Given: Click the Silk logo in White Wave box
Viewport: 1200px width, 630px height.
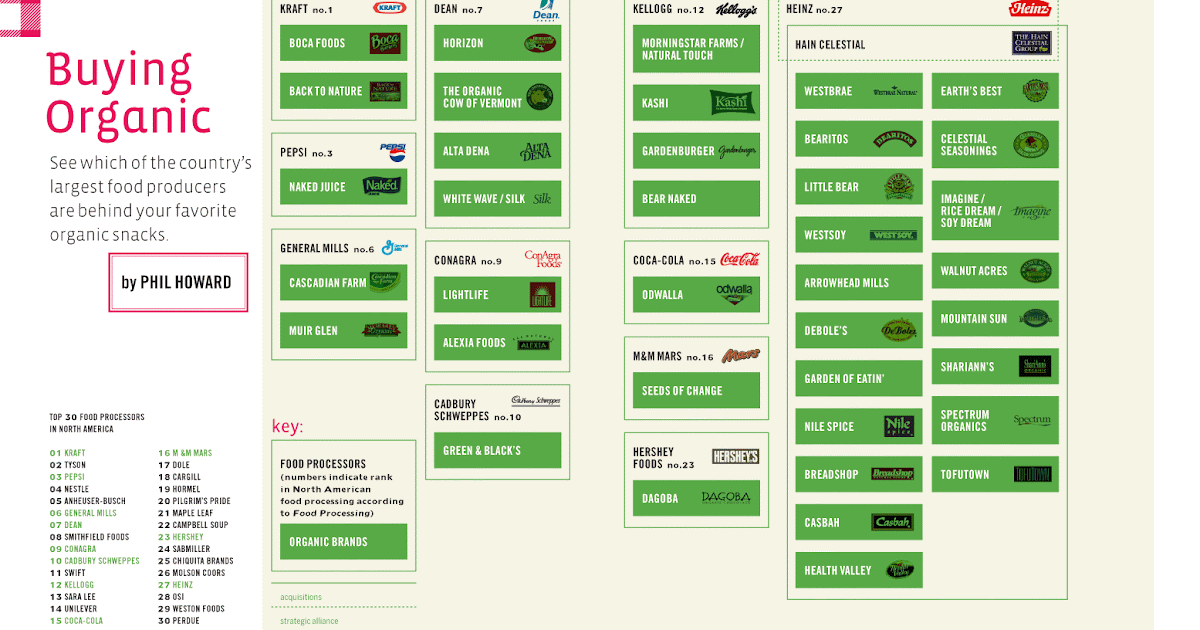Looking at the screenshot, I should coord(541,198).
